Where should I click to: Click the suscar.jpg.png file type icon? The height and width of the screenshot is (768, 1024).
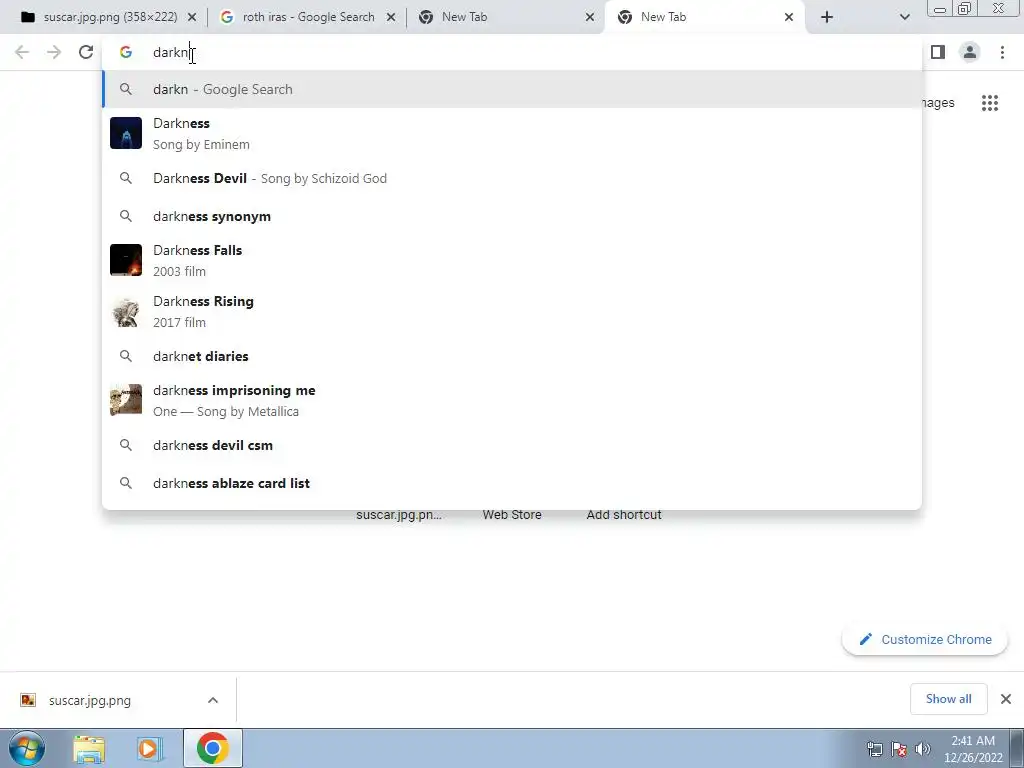tap(28, 700)
